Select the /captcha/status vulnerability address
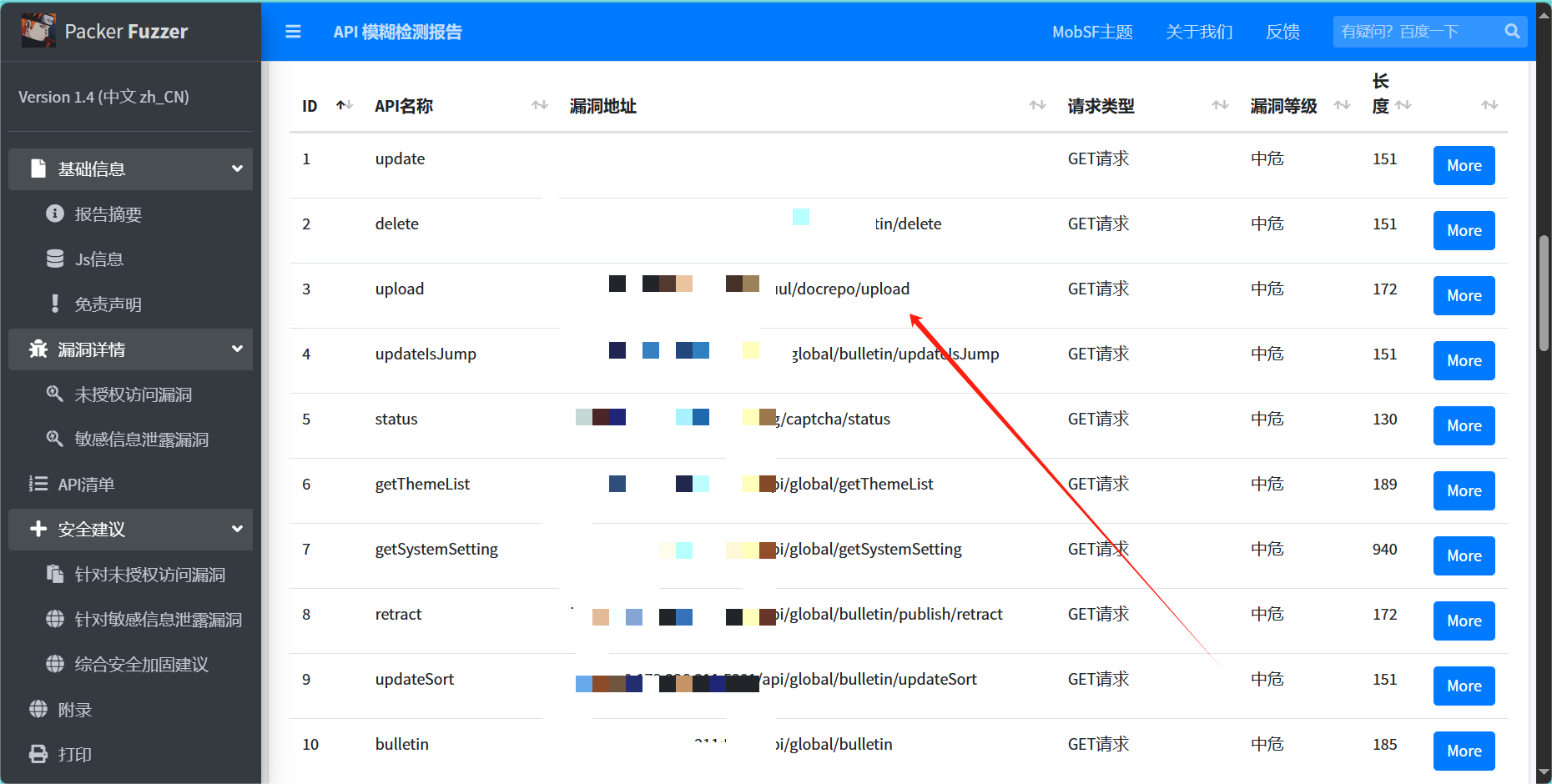 click(x=834, y=419)
